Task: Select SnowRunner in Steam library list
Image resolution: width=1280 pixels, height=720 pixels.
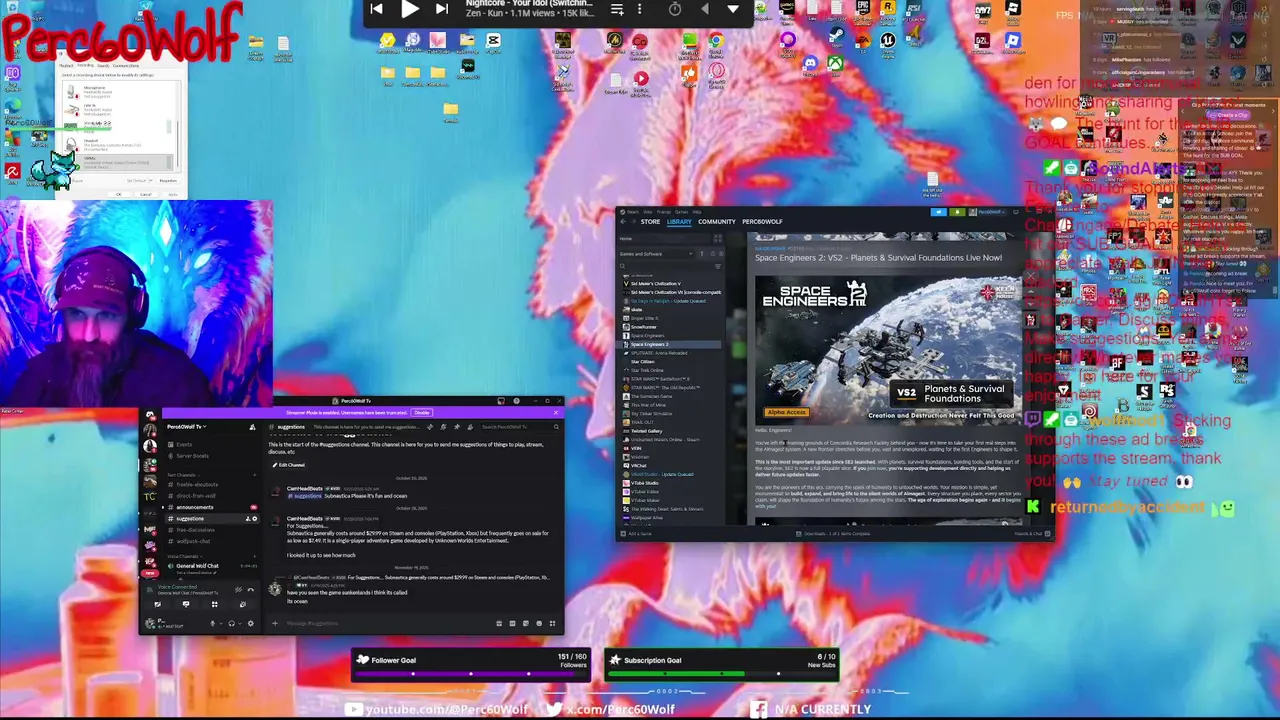Action: 644,327
